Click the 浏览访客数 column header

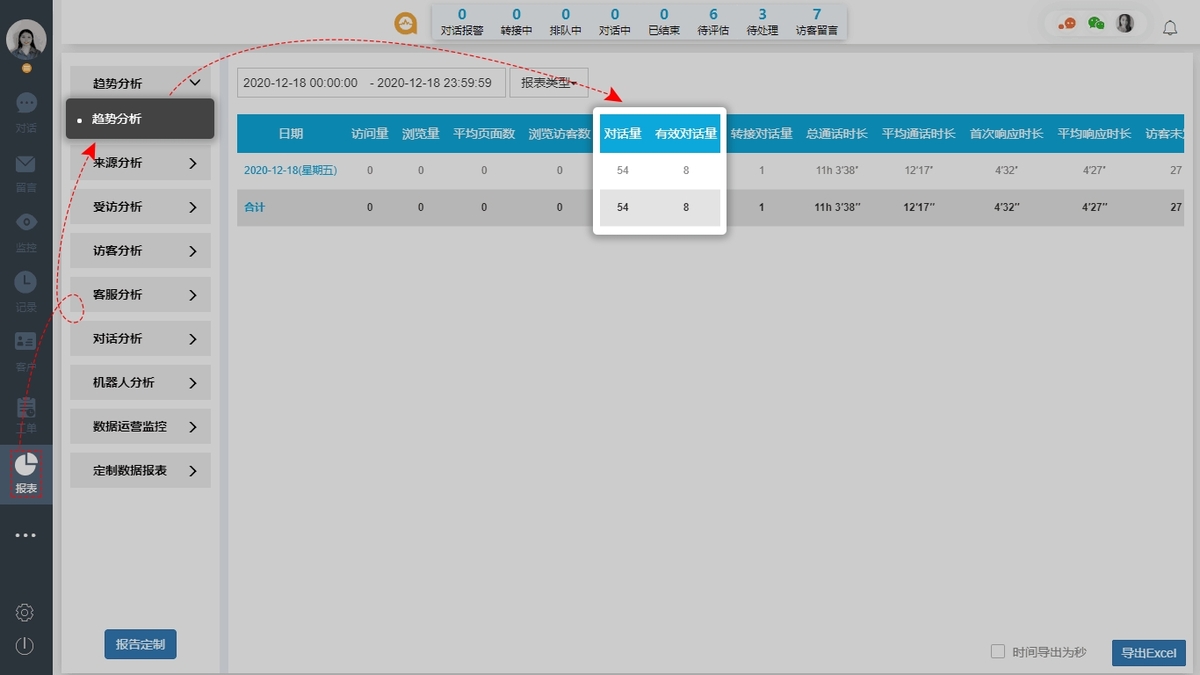(560, 134)
